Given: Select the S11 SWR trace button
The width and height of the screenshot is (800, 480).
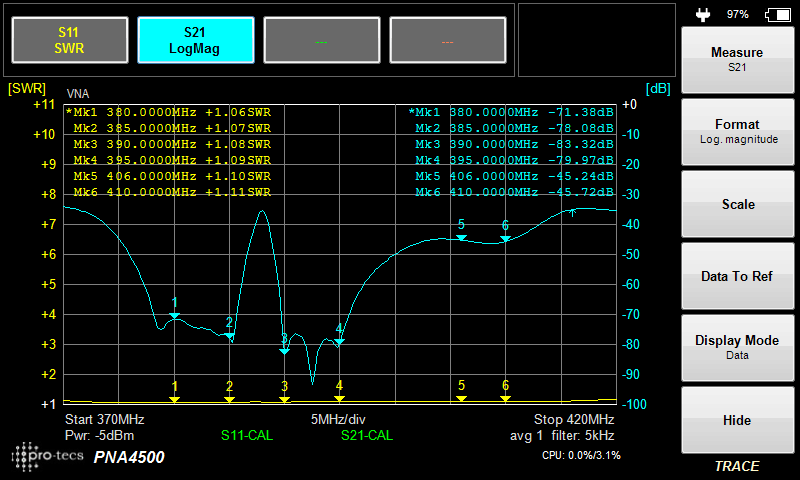Looking at the screenshot, I should point(69,39).
